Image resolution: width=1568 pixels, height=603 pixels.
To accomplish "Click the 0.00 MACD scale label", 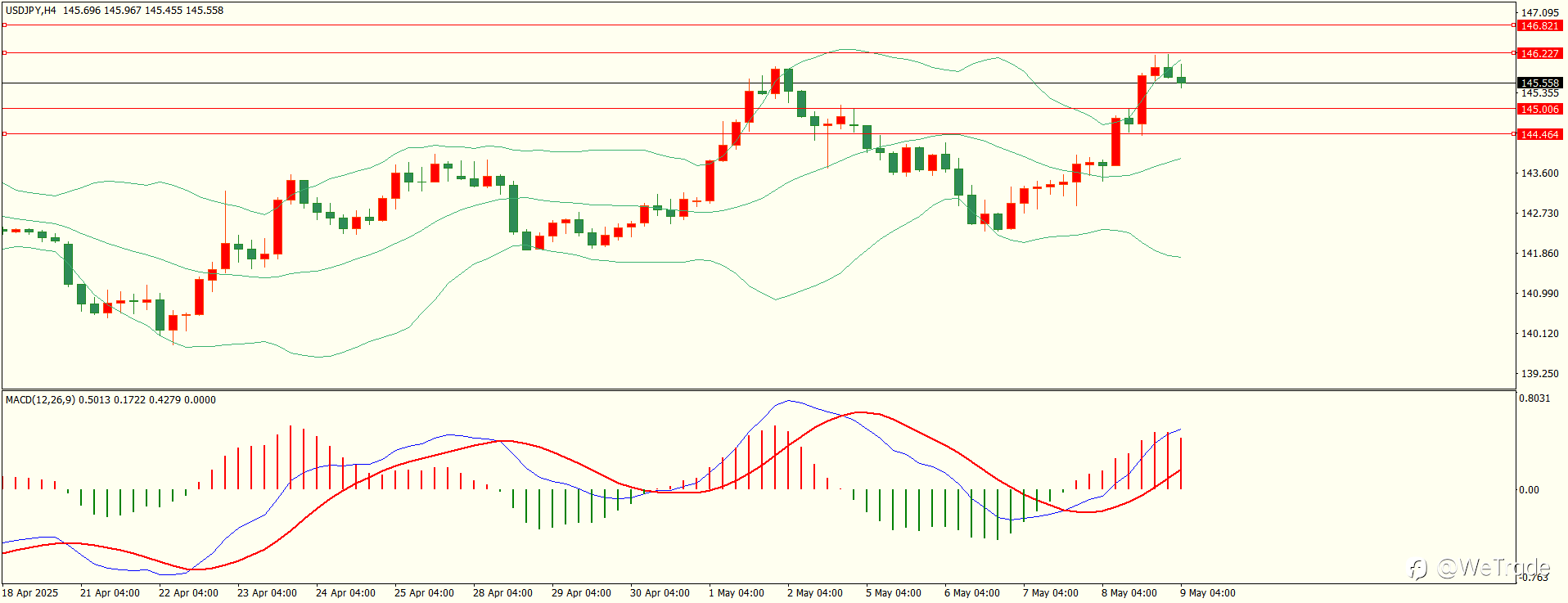I will point(1529,489).
